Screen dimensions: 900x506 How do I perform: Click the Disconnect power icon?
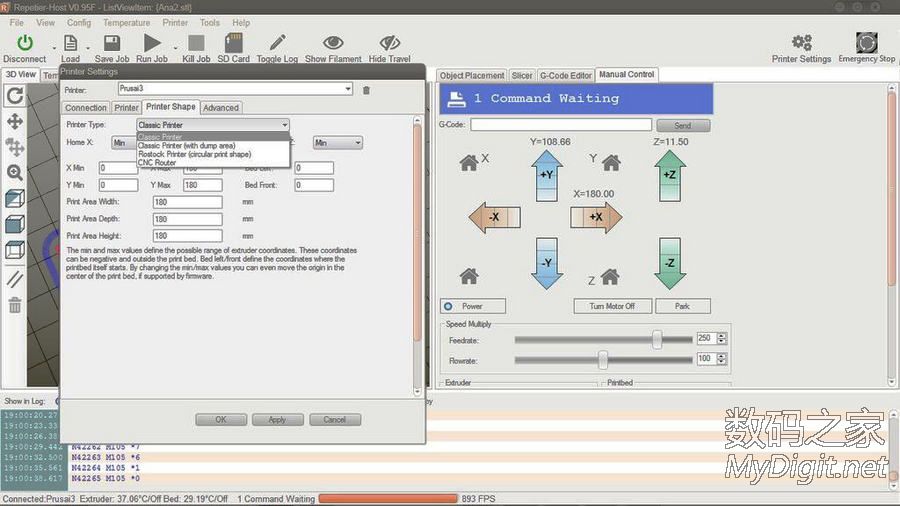click(x=25, y=43)
